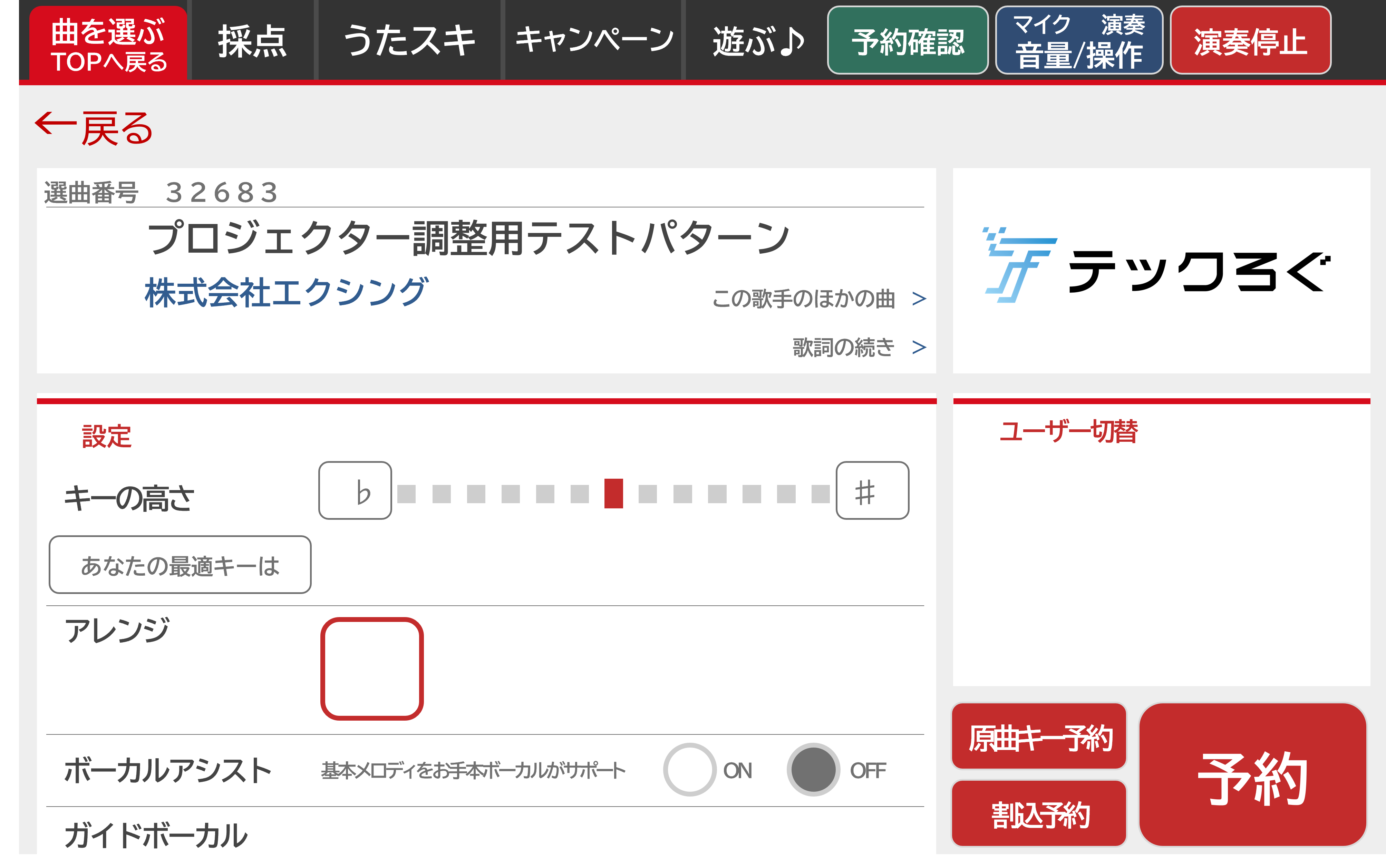Raise the key with the sharp # button

pyautogui.click(x=872, y=491)
